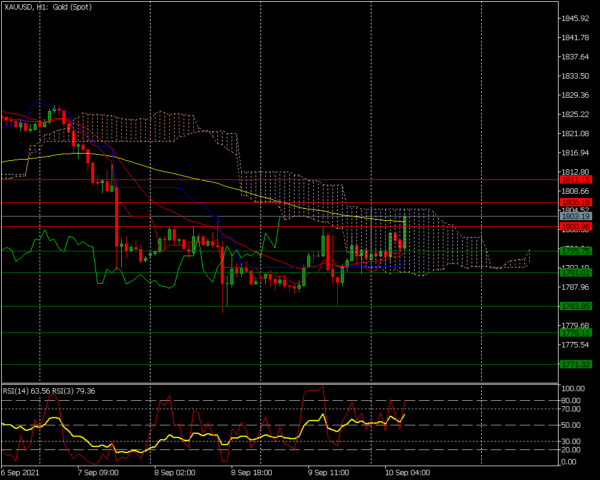Select the green 1795.75 price level tag

click(x=577, y=251)
